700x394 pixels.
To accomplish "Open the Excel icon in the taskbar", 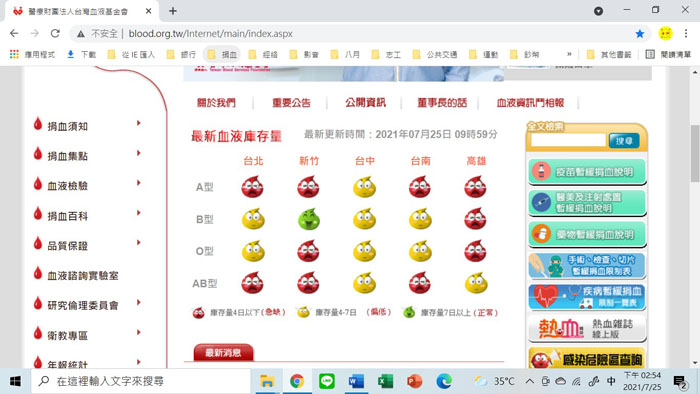I will (385, 382).
